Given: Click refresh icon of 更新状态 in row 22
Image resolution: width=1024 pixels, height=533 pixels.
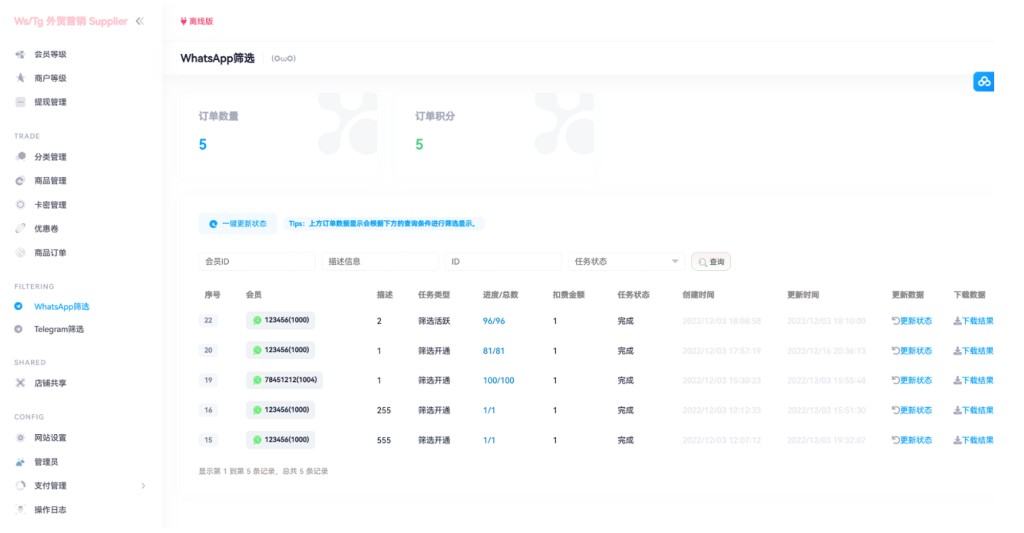Looking at the screenshot, I should click(895, 321).
